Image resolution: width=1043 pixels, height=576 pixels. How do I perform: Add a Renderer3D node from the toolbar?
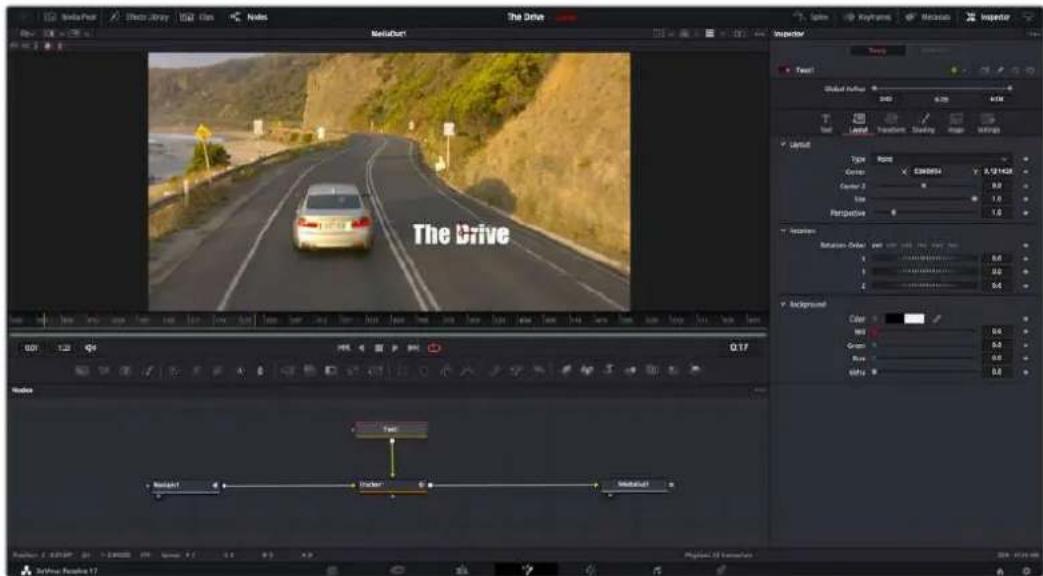click(x=695, y=370)
